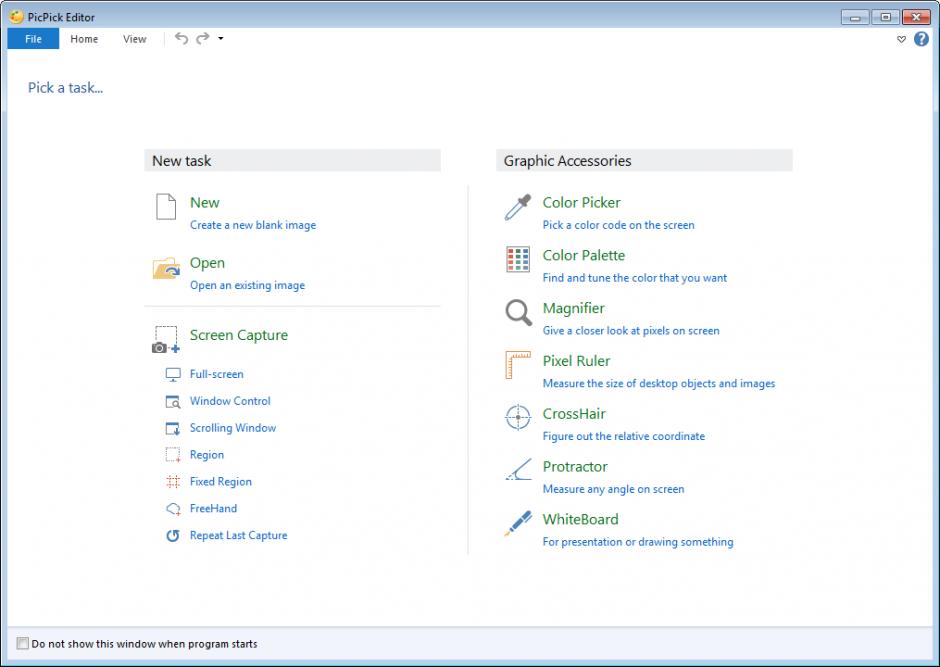The height and width of the screenshot is (667, 940).
Task: Launch the 'Protractor' link
Action: 575,466
